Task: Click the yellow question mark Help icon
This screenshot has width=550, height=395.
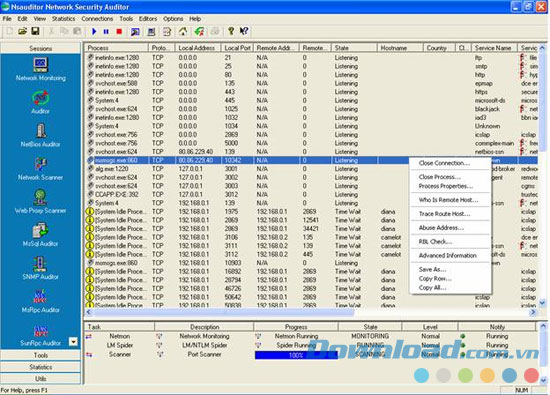Action: point(231,31)
